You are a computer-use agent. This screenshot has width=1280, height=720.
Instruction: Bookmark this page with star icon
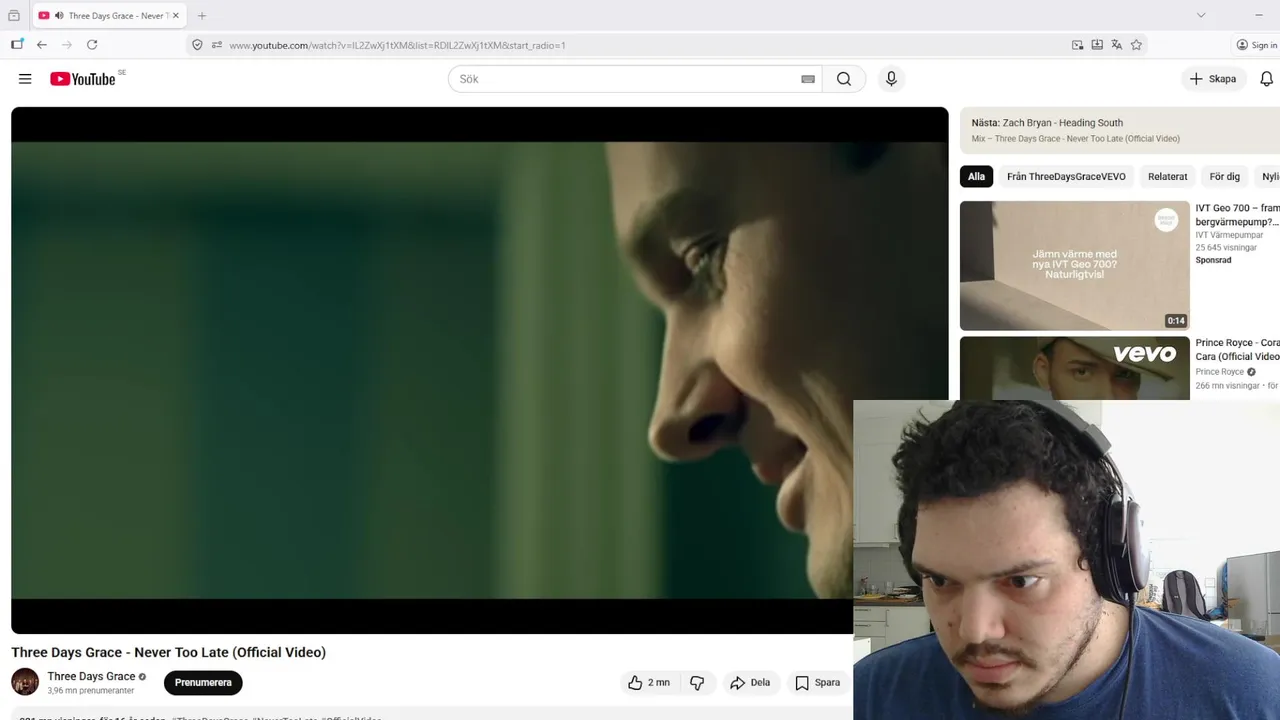click(x=1136, y=45)
